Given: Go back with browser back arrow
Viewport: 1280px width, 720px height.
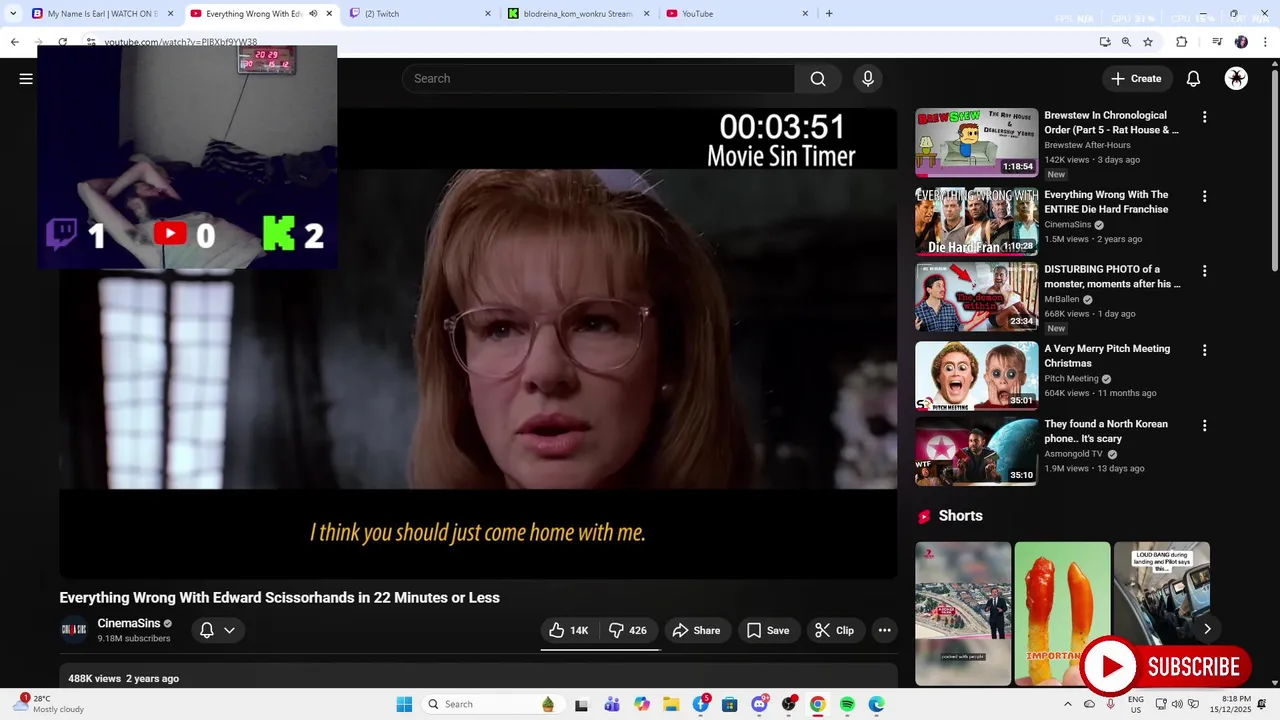Looking at the screenshot, I should coord(14,42).
